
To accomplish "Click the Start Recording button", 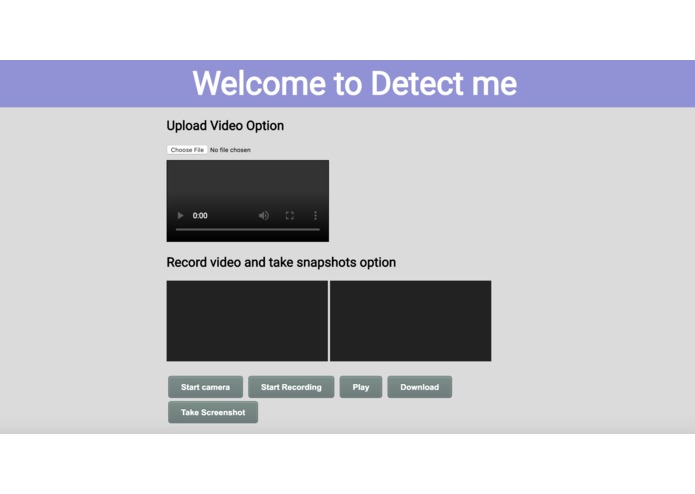I will pos(291,387).
